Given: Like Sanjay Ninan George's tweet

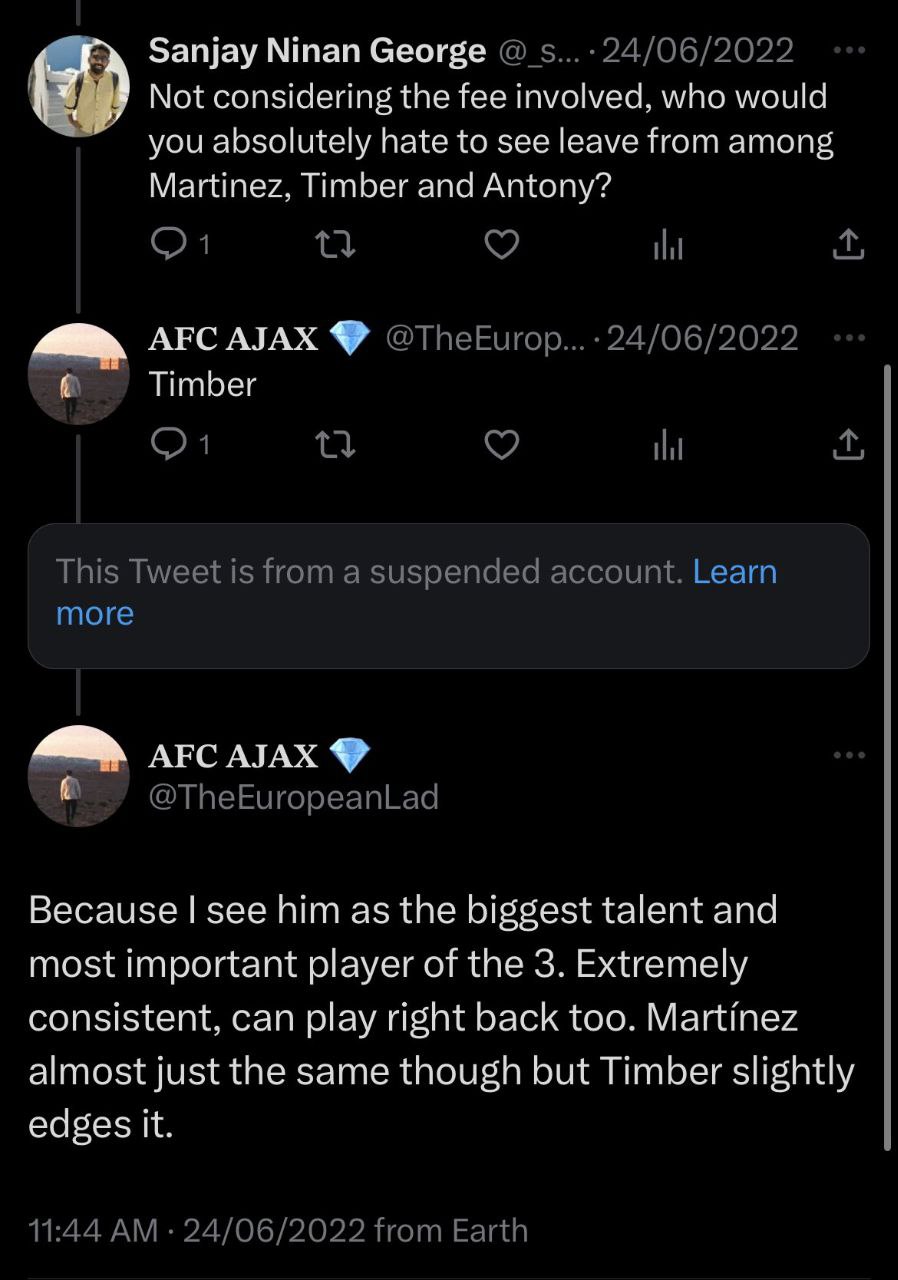Looking at the screenshot, I should pos(501,244).
